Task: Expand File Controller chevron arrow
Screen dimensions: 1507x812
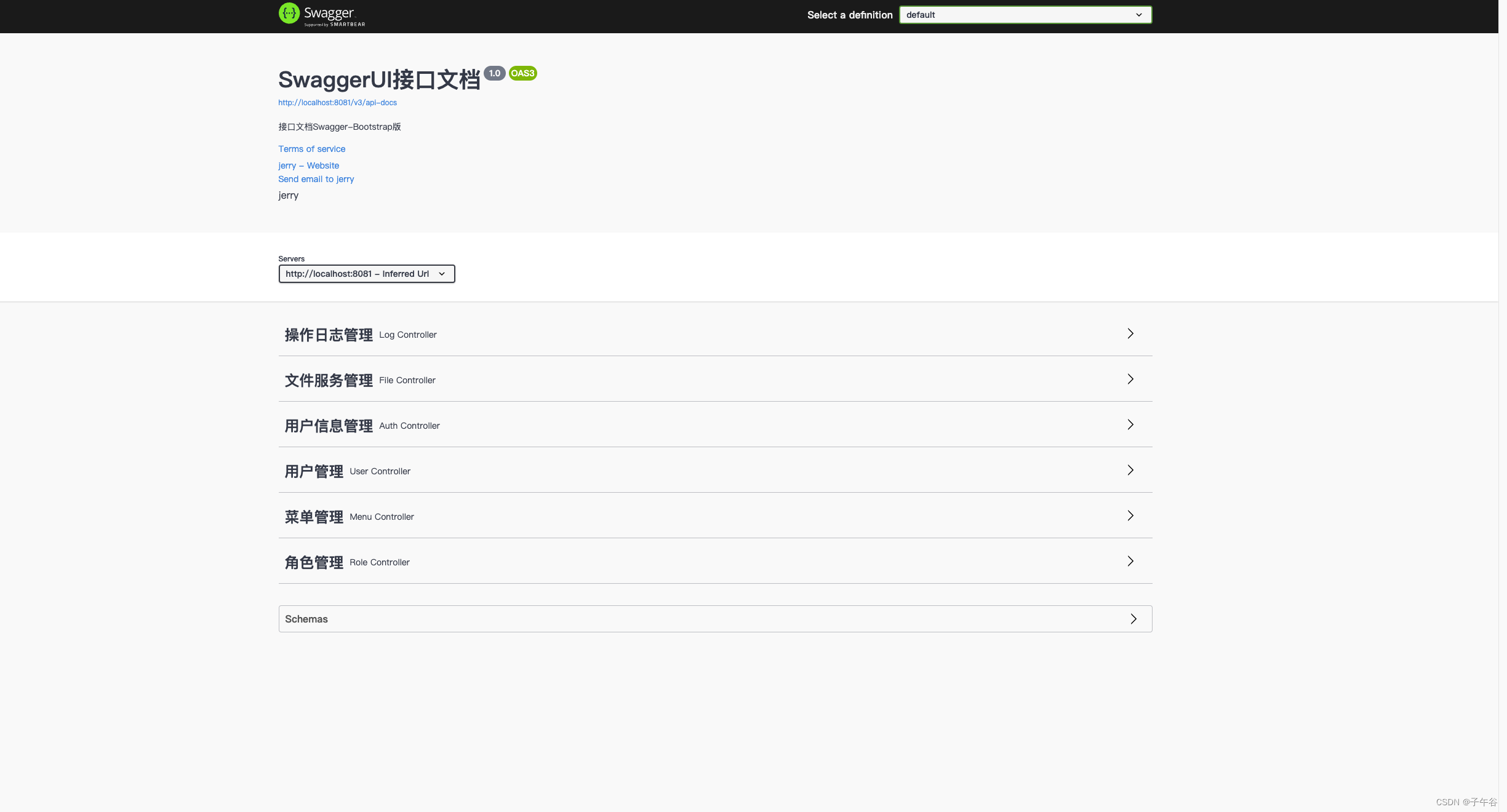Action: click(1130, 379)
